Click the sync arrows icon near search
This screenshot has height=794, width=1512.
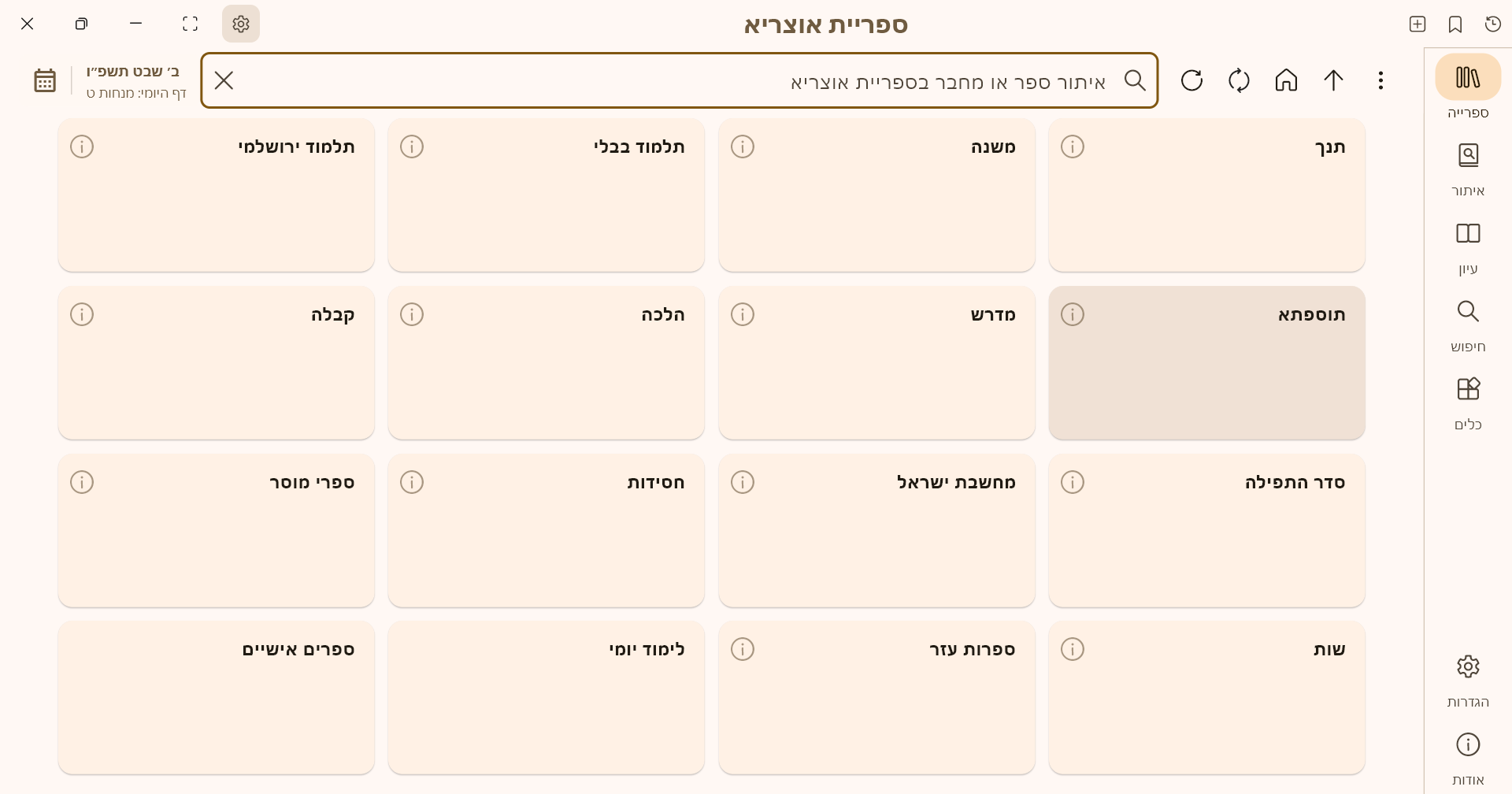coord(1238,80)
